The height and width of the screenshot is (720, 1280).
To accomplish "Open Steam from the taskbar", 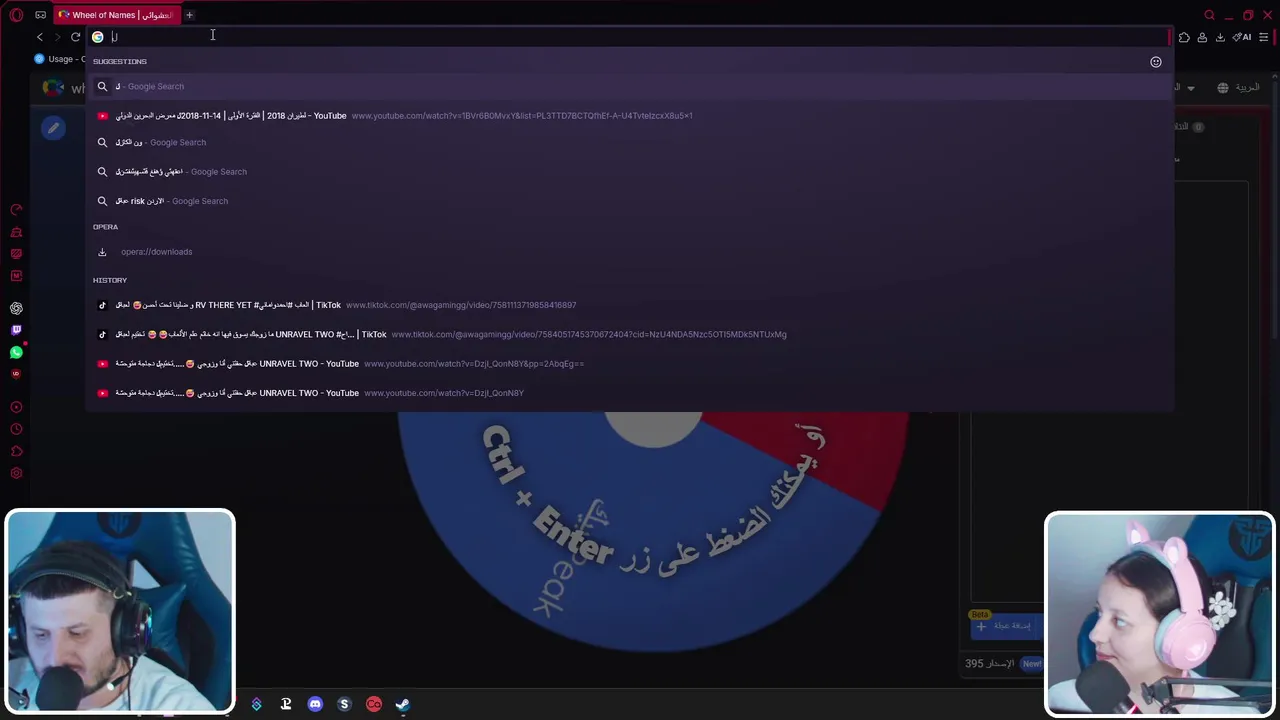I will coord(402,704).
